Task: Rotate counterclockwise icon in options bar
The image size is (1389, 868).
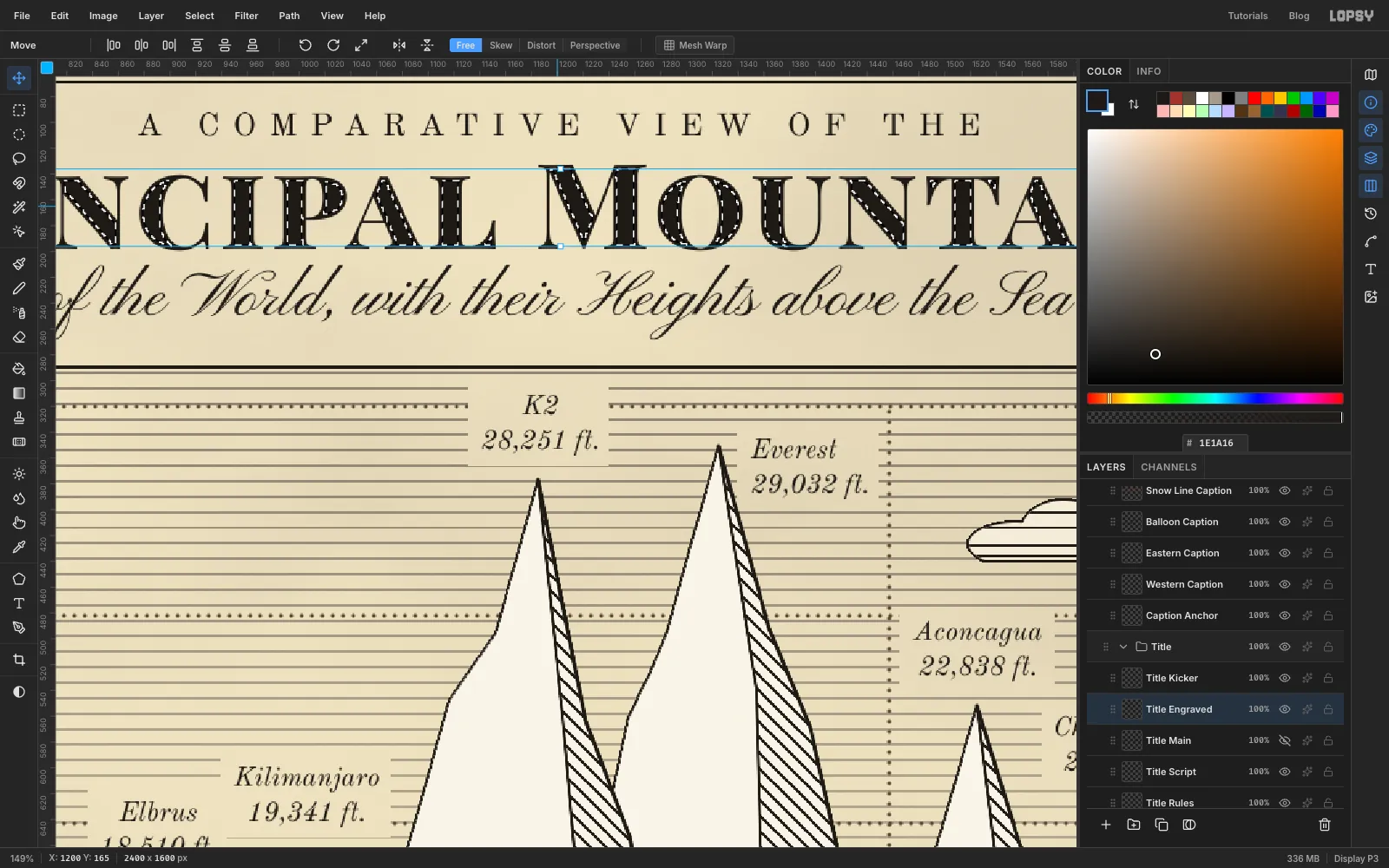Action: coord(306,45)
